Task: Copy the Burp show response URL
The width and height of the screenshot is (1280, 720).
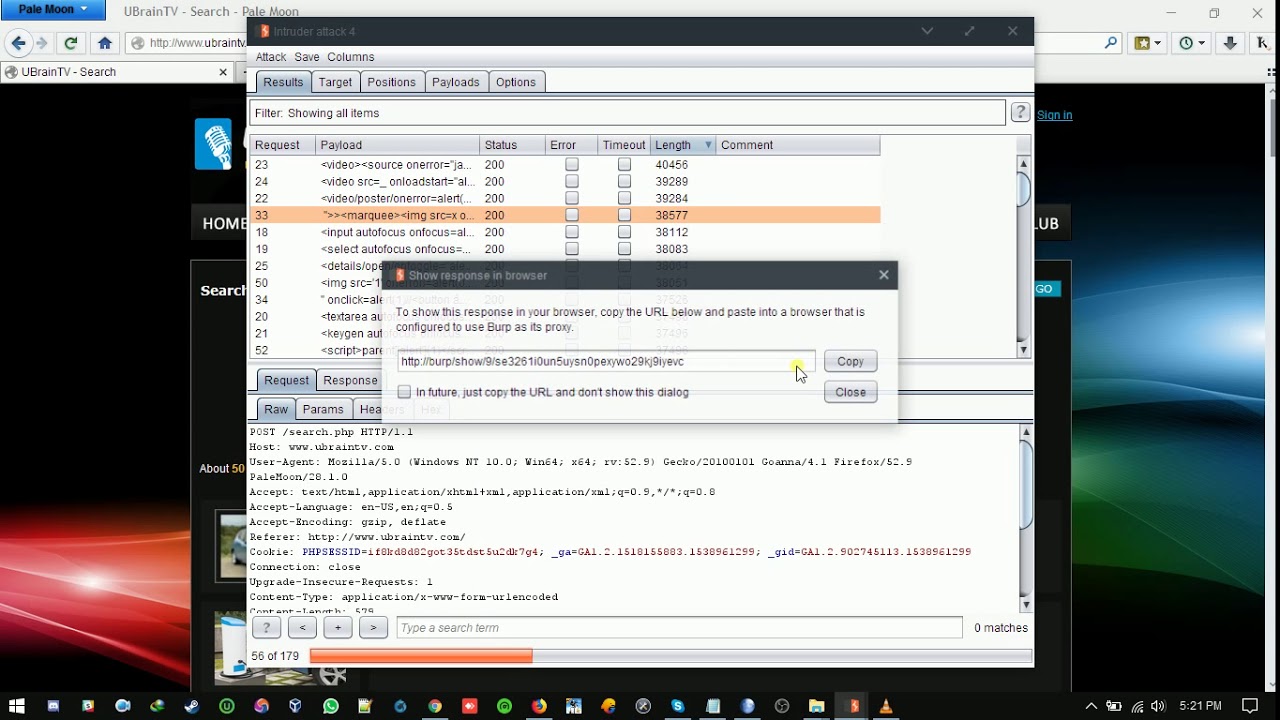Action: (x=850, y=361)
